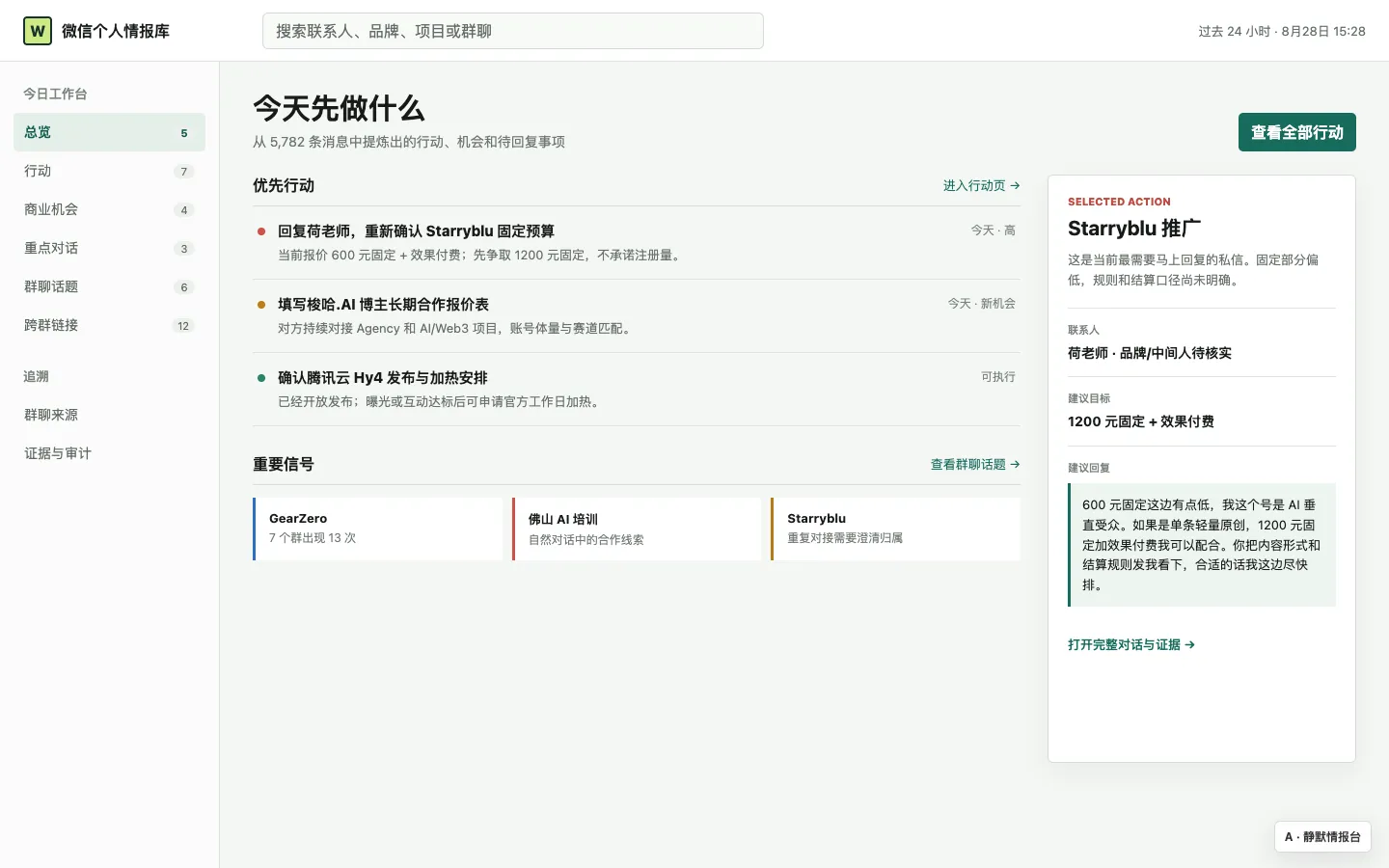The height and width of the screenshot is (868, 1389).
Task: Click the orange dot of 填写梭哈.AI action
Action: click(x=261, y=305)
